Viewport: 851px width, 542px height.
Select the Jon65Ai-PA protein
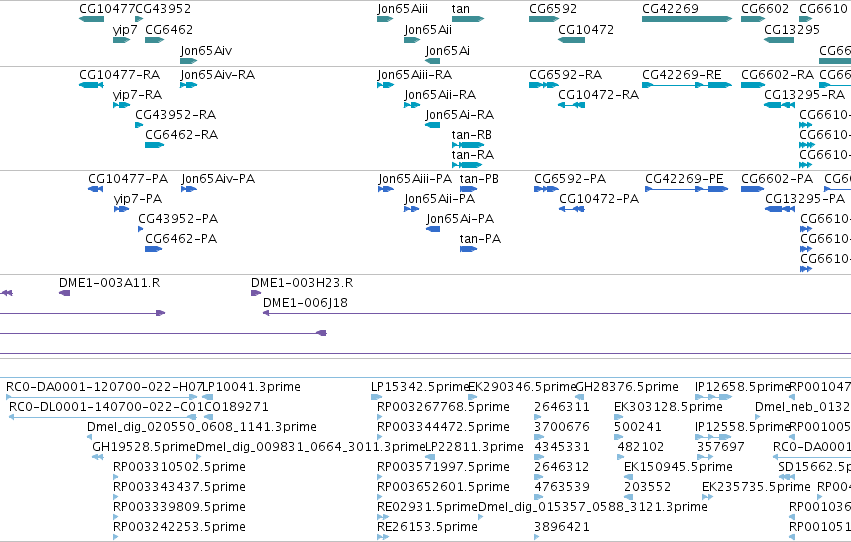(x=433, y=229)
